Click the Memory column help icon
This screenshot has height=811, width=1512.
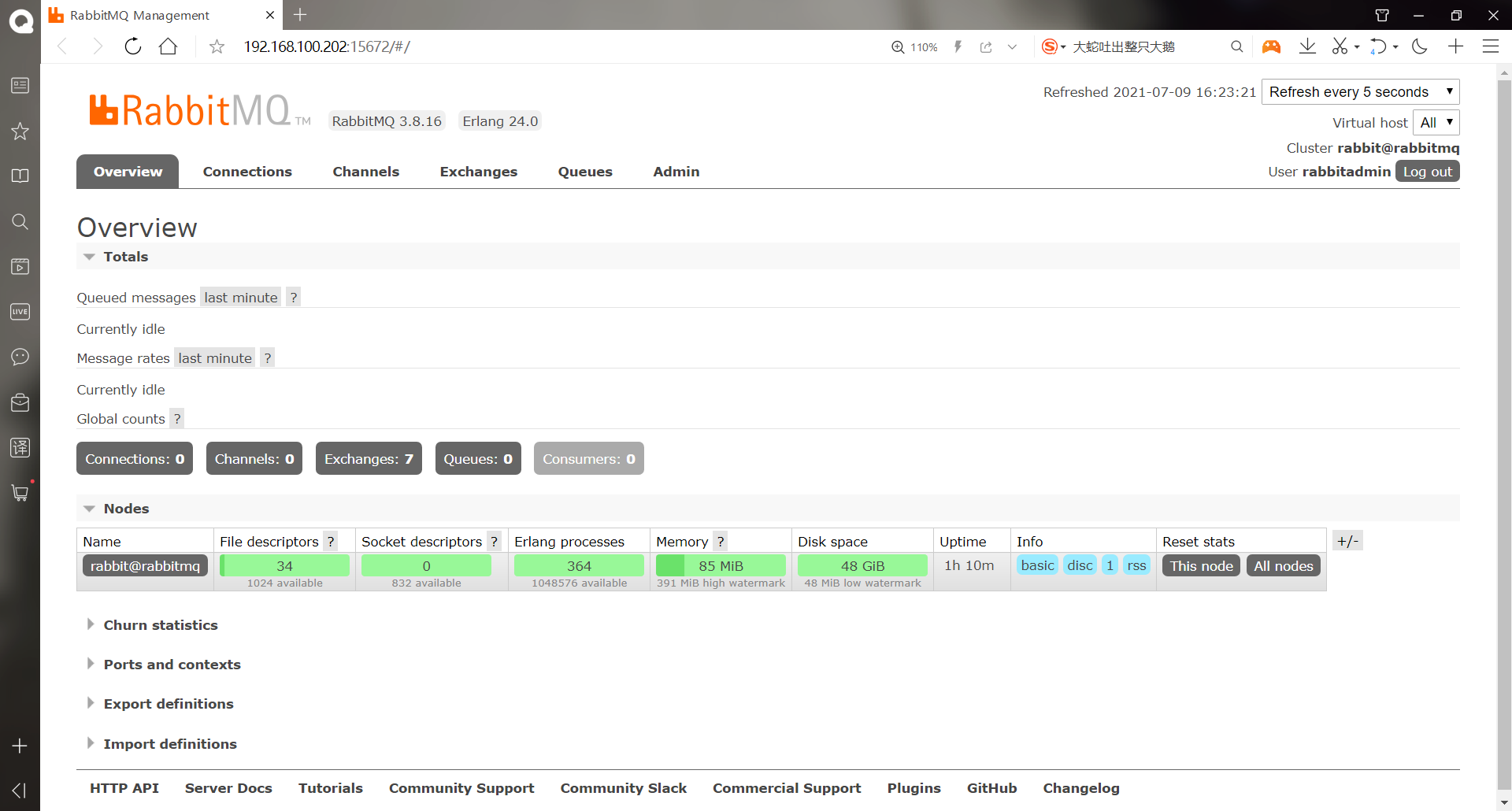point(721,541)
